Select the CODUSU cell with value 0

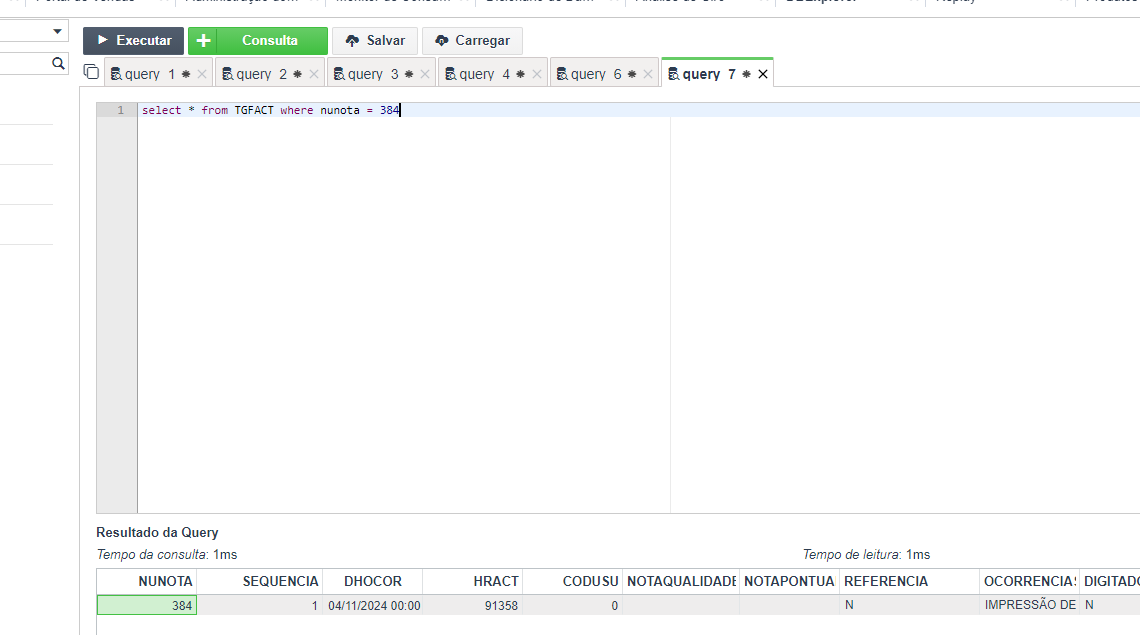(x=573, y=605)
